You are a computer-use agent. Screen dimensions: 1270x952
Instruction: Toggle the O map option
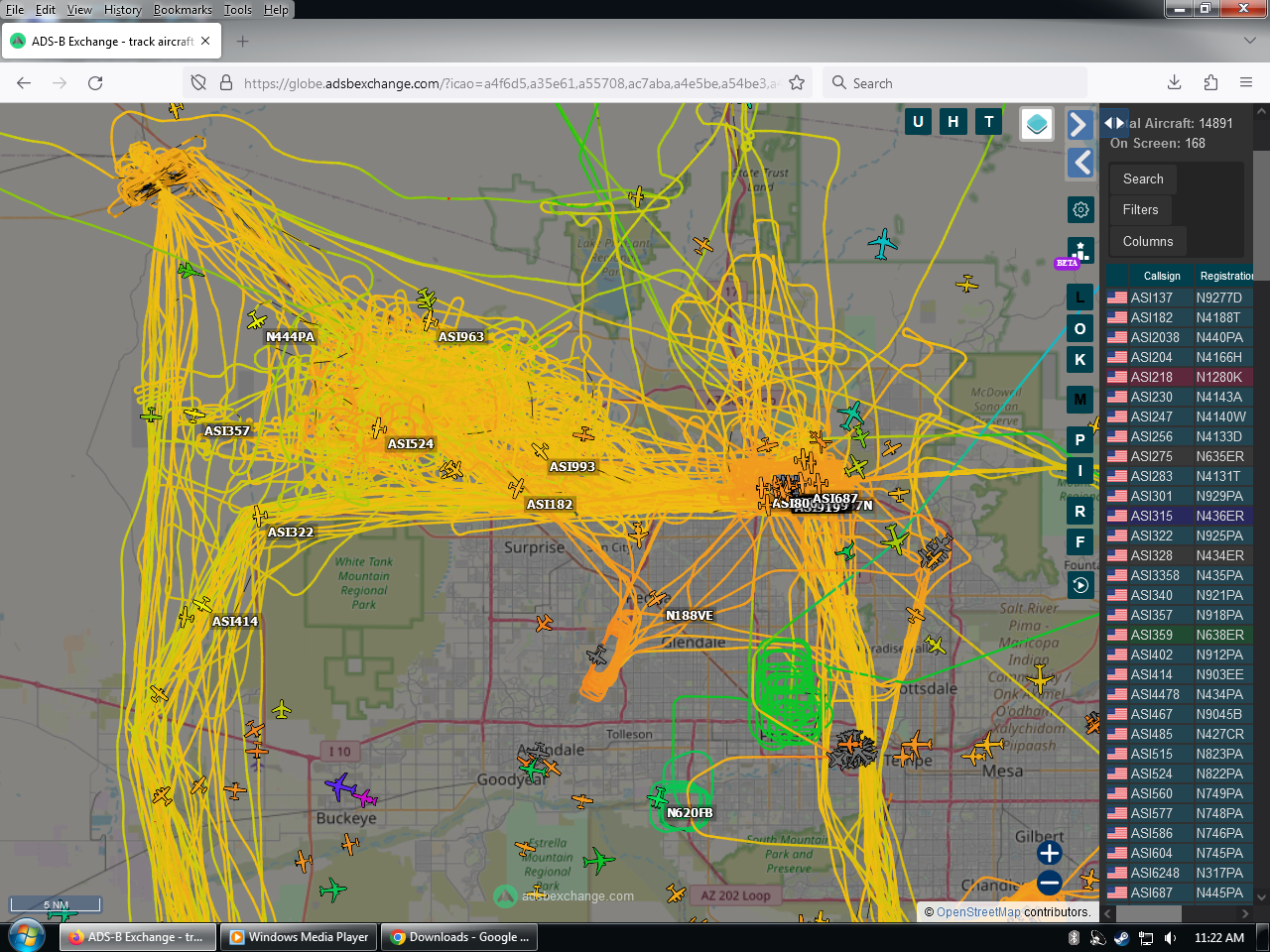[1080, 328]
